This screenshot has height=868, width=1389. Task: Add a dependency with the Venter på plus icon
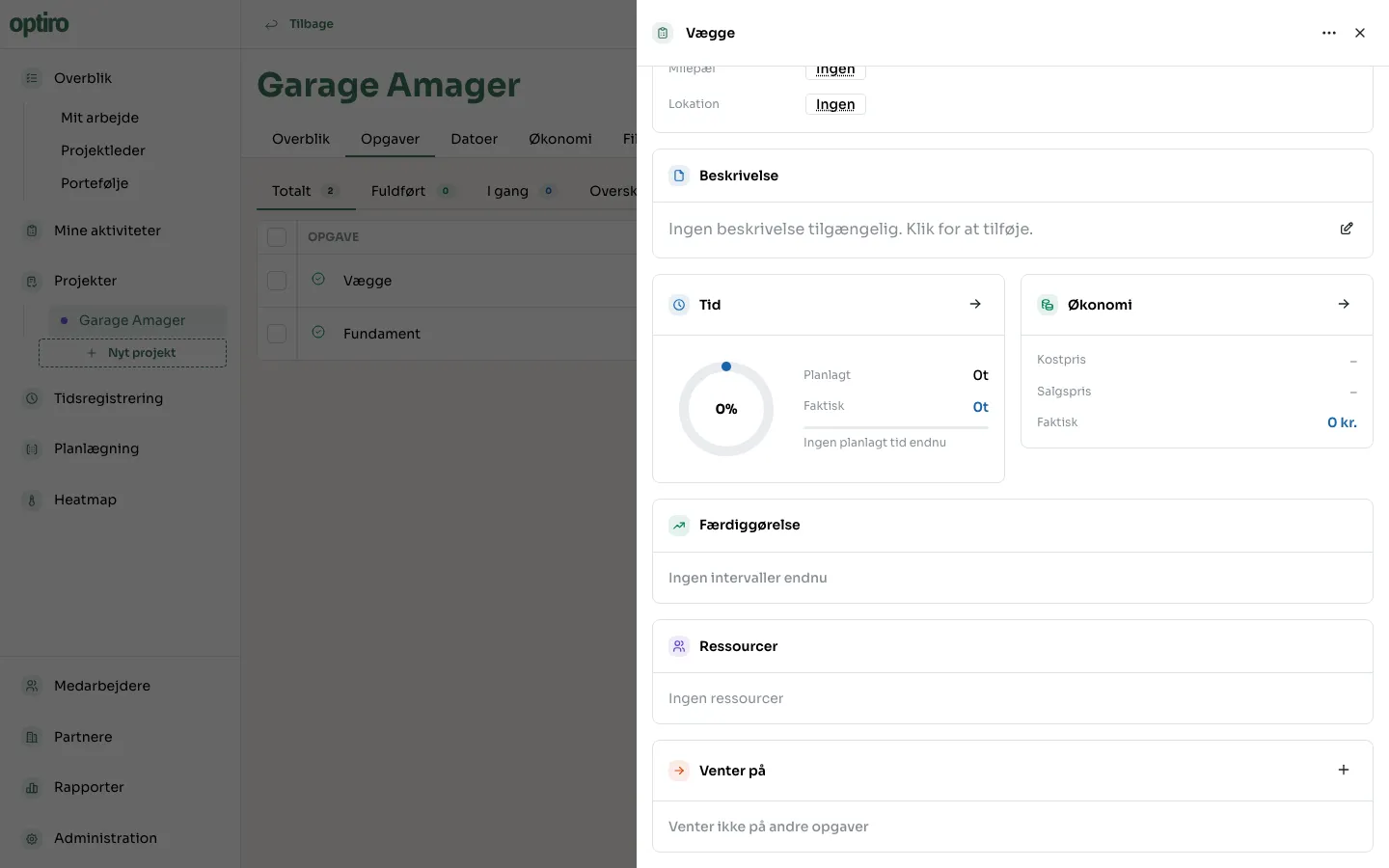pyautogui.click(x=1344, y=770)
